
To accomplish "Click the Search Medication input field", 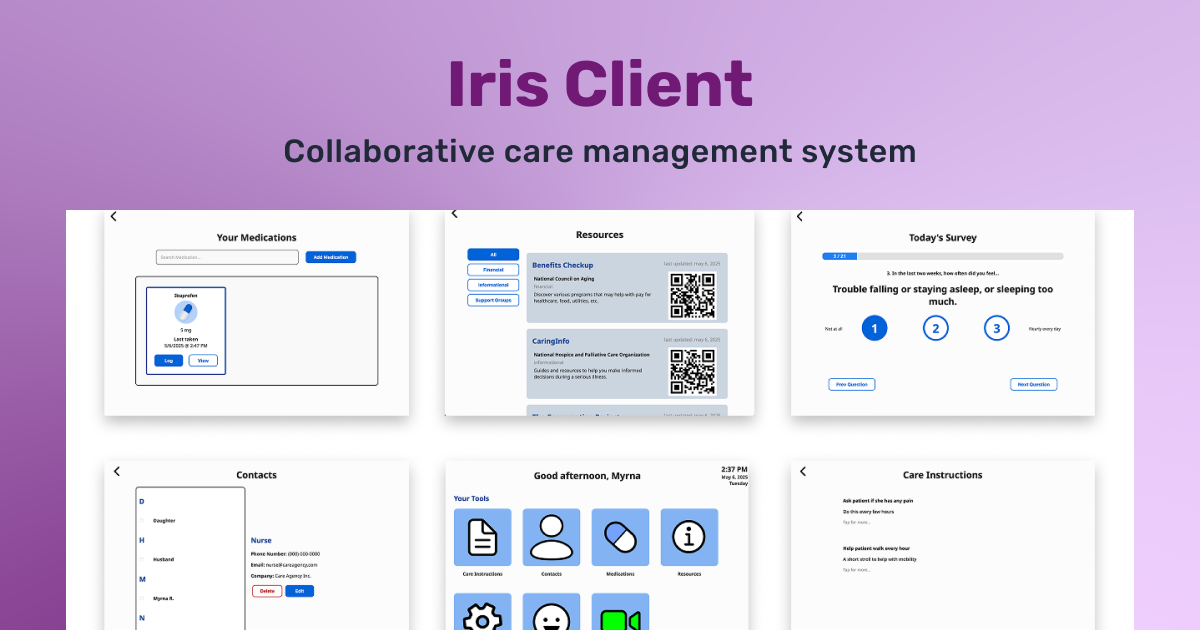I will [226, 257].
